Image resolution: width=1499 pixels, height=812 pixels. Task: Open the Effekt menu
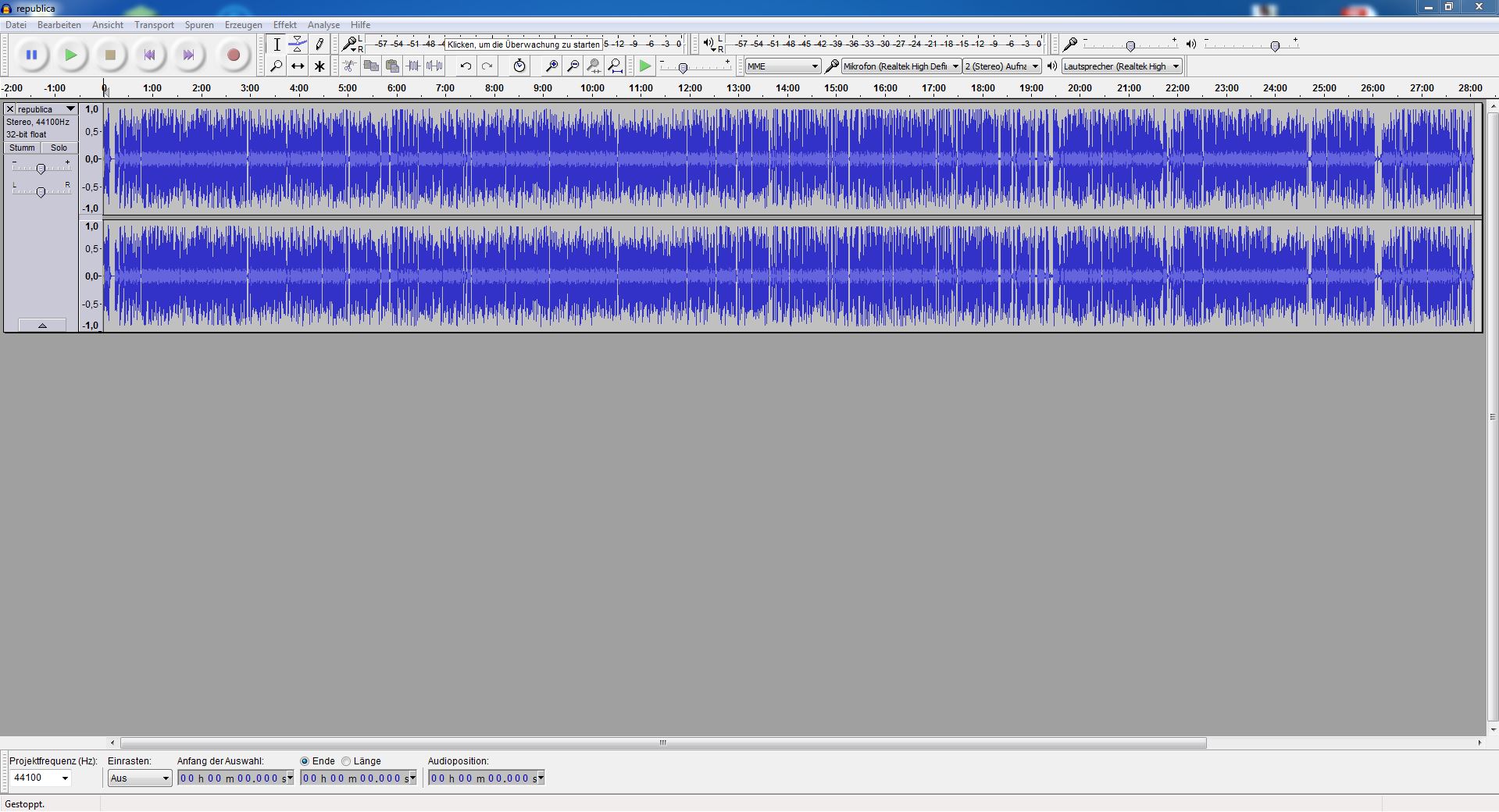pos(285,25)
